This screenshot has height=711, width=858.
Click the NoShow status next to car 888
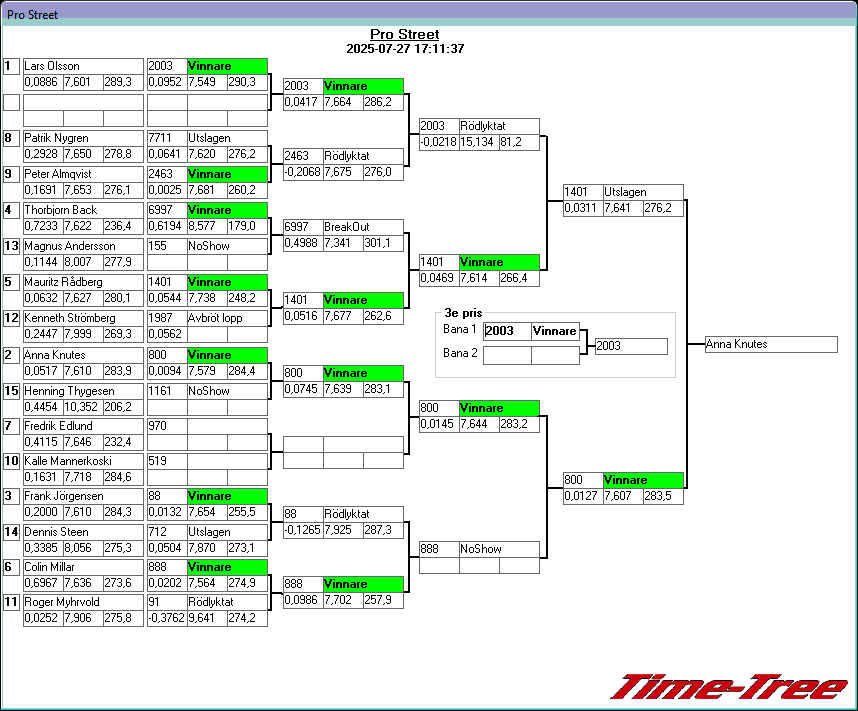pyautogui.click(x=499, y=549)
